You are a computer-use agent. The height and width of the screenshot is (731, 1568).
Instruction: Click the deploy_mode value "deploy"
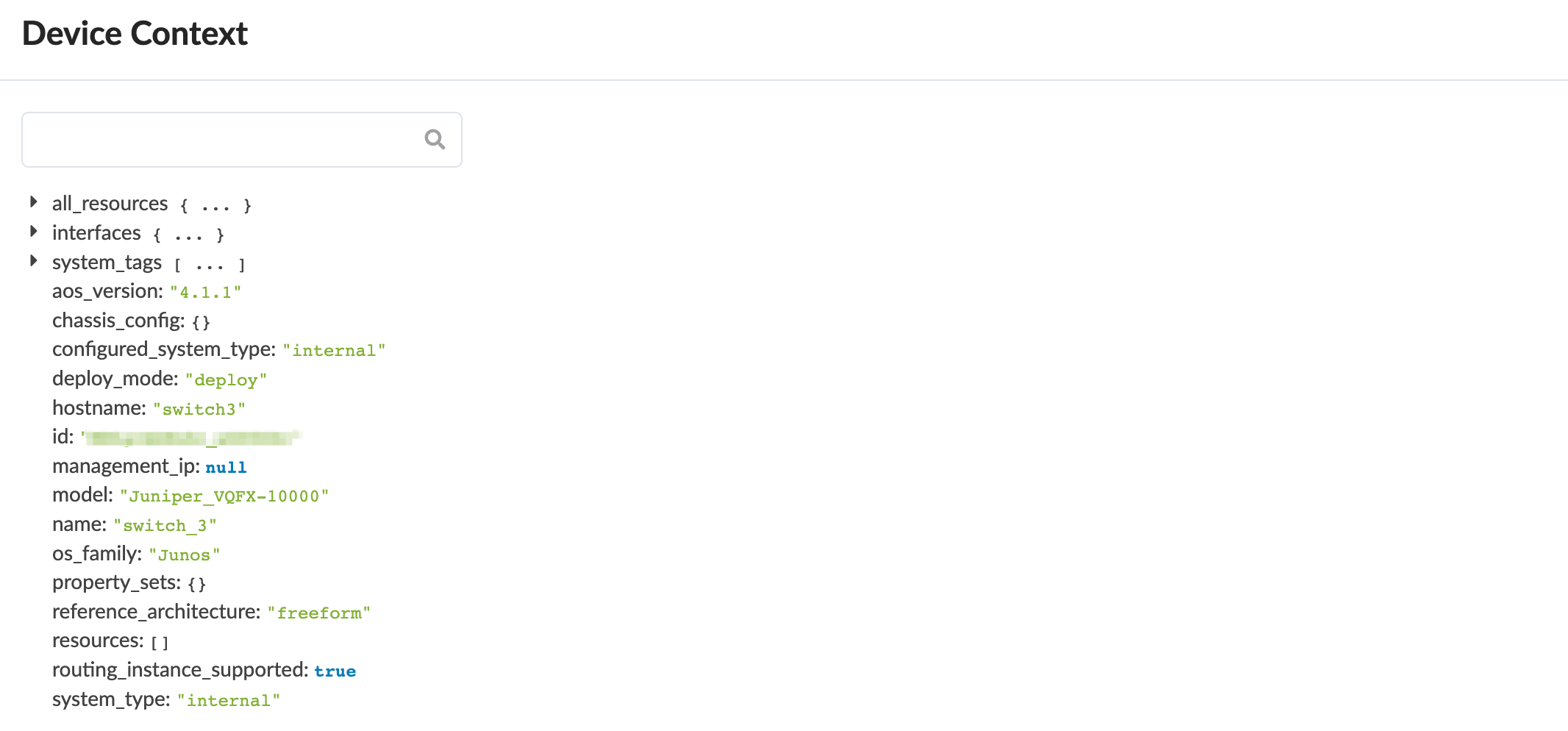point(225,380)
